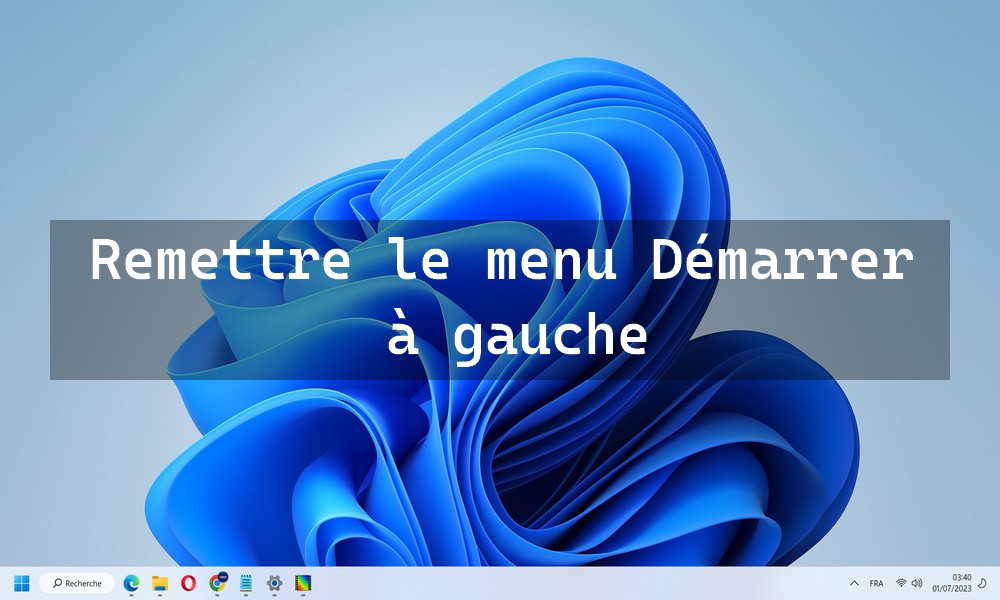
Task: Click inside the Recherche search box
Action: coord(85,583)
